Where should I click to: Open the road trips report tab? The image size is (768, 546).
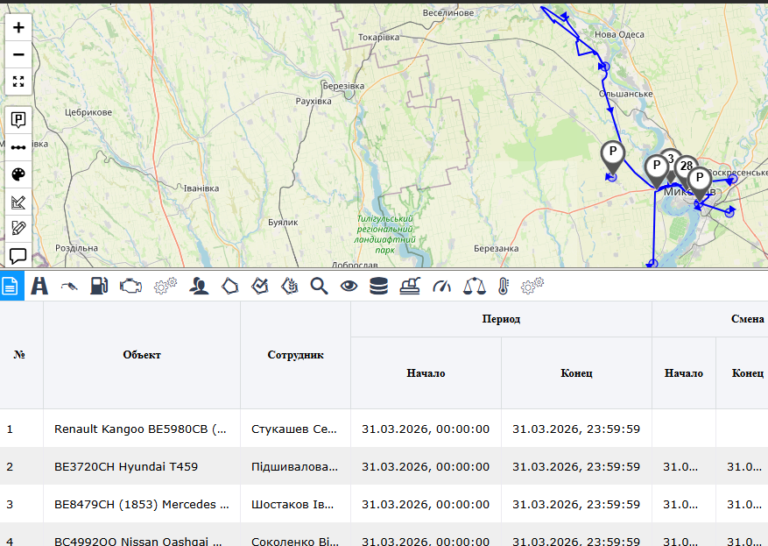tap(40, 287)
